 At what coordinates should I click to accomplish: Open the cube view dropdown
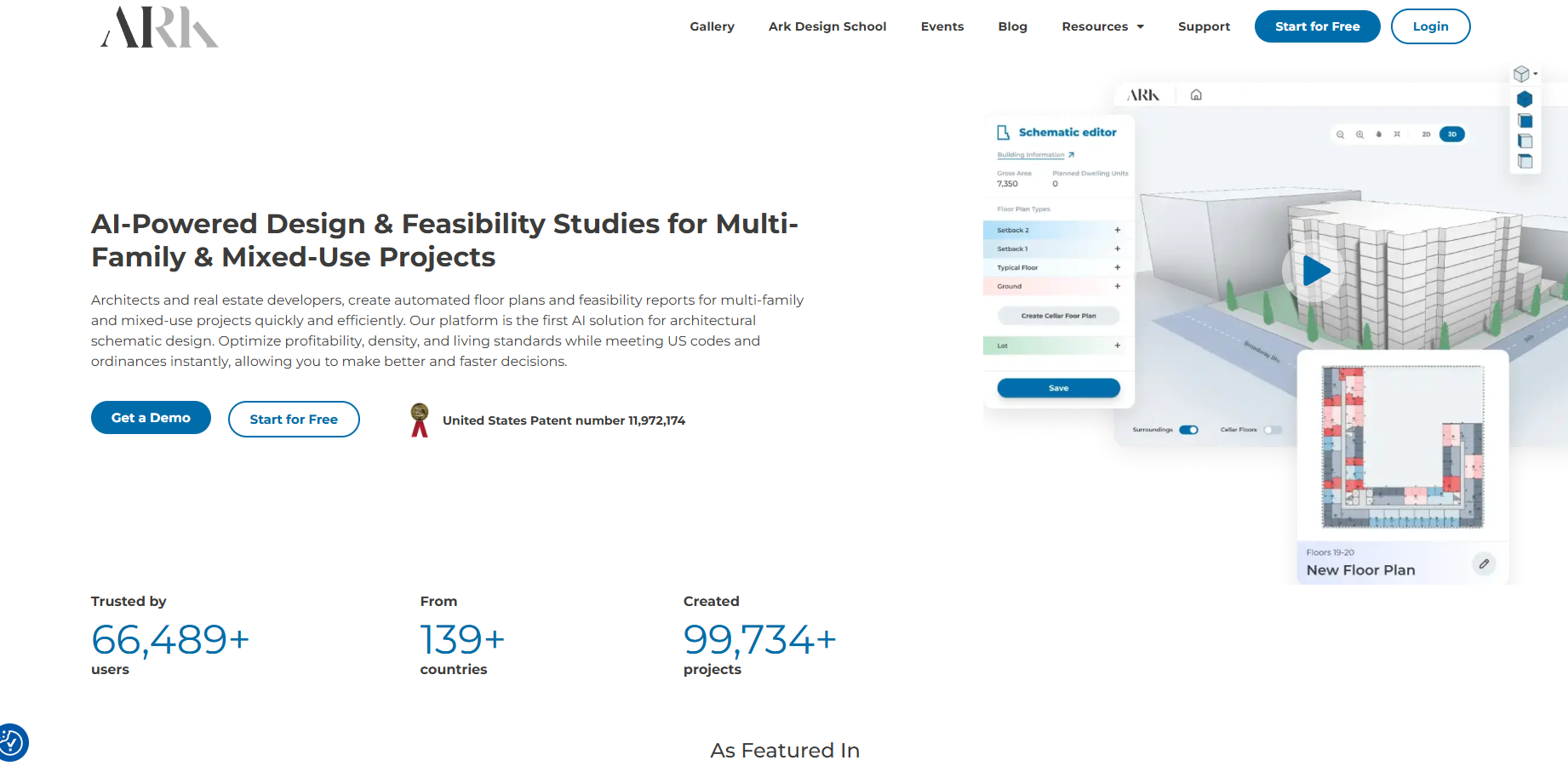coord(1525,74)
